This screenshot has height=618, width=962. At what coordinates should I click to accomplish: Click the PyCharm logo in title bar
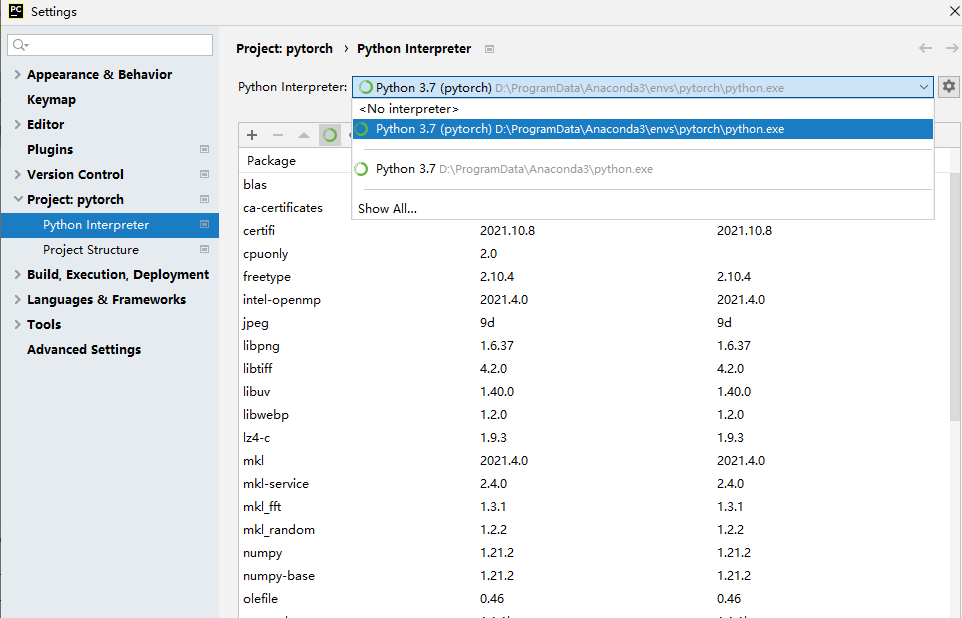coord(16,11)
